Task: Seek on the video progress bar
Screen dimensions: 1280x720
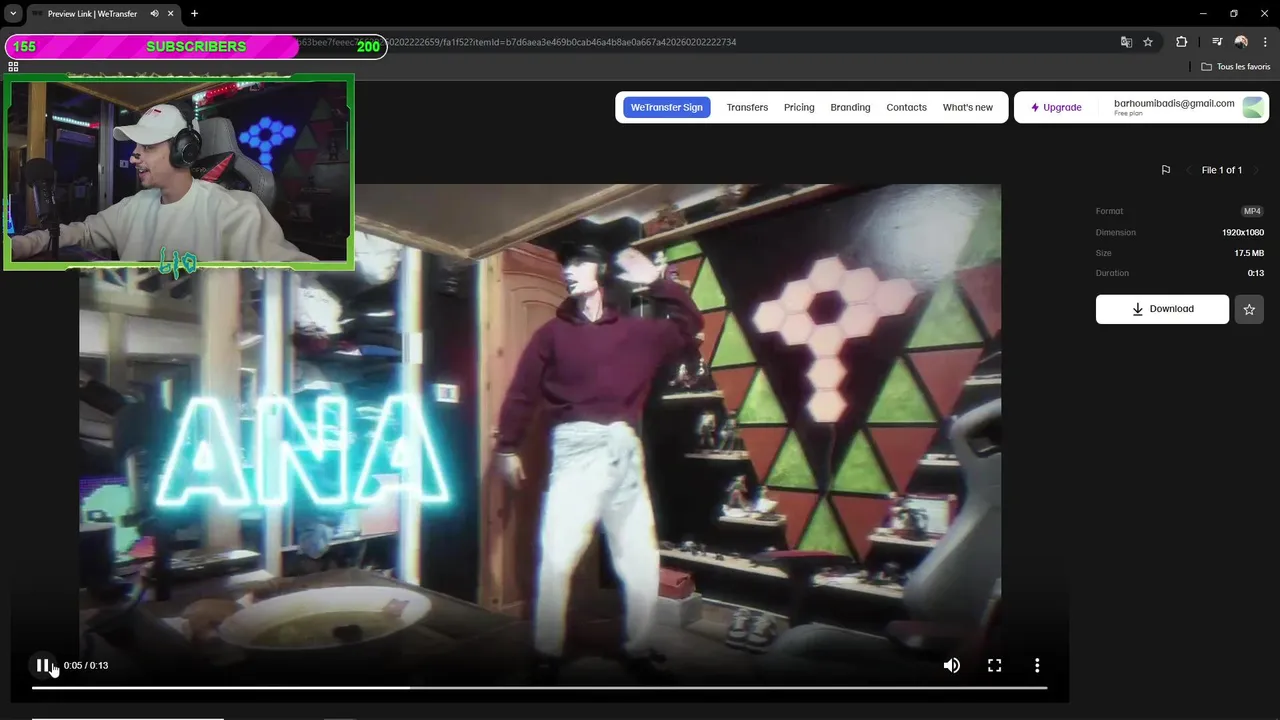Action: pos(539,687)
